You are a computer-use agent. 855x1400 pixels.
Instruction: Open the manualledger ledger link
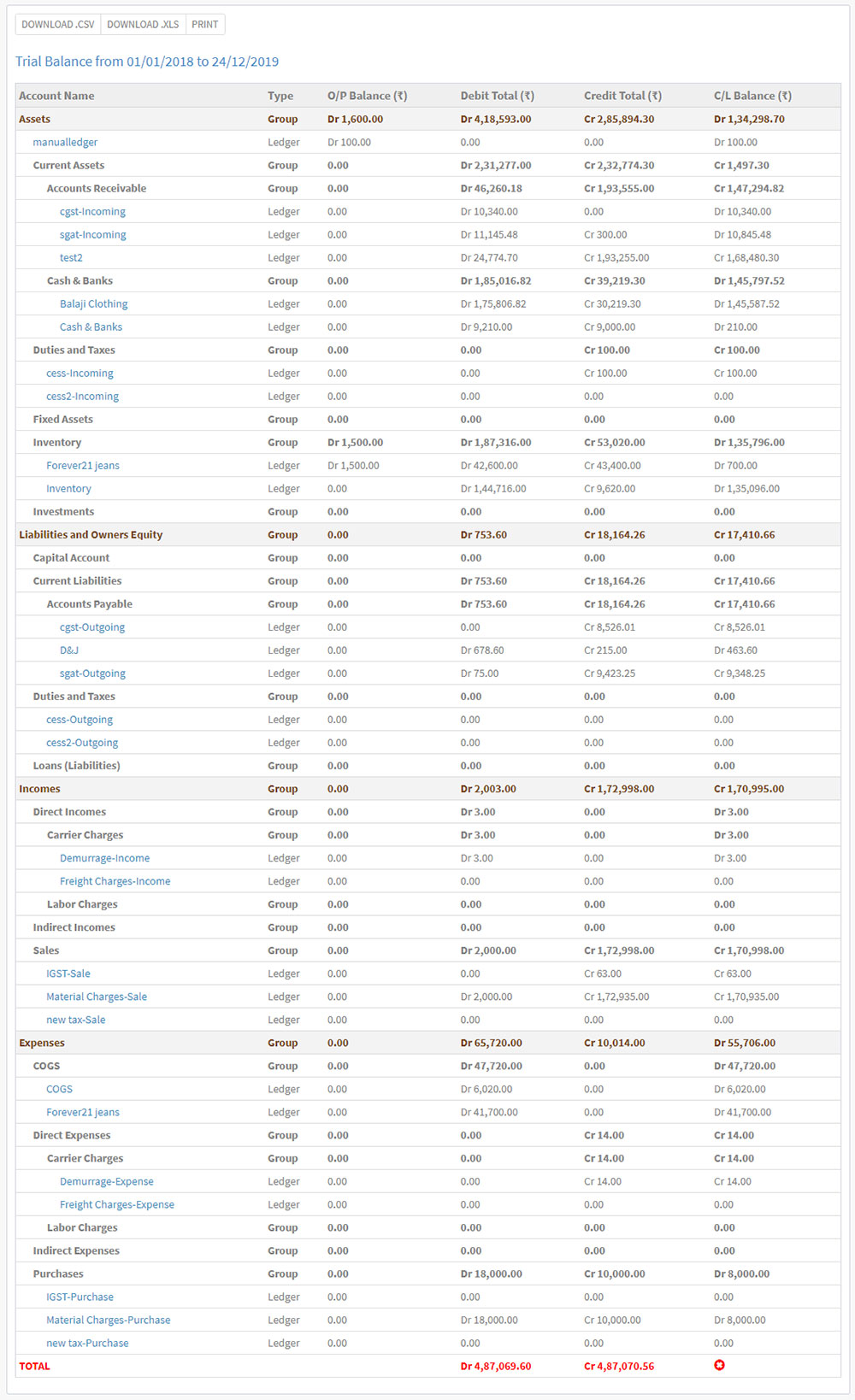coord(65,143)
